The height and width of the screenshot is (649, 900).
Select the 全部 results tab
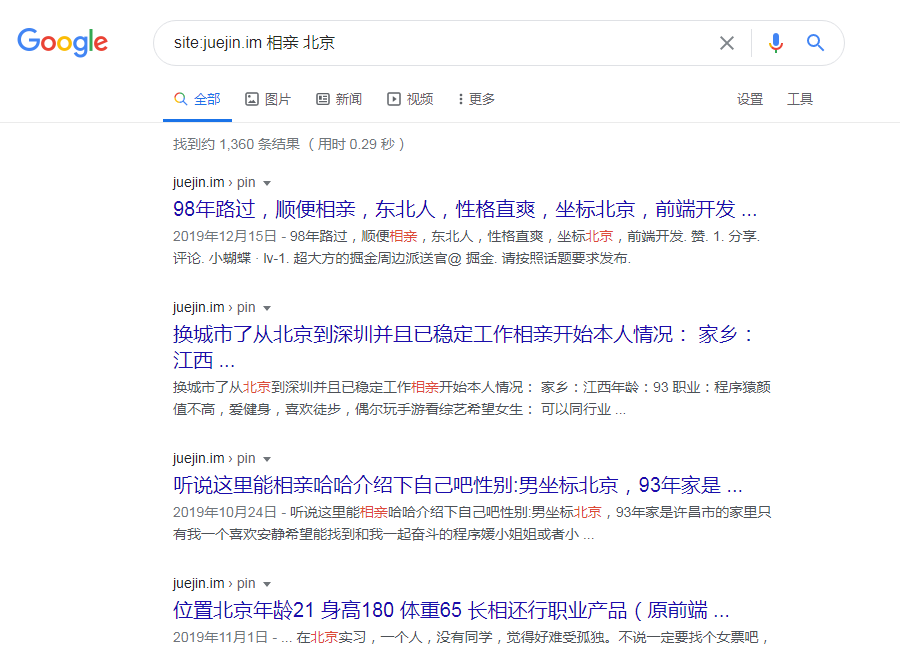point(197,99)
